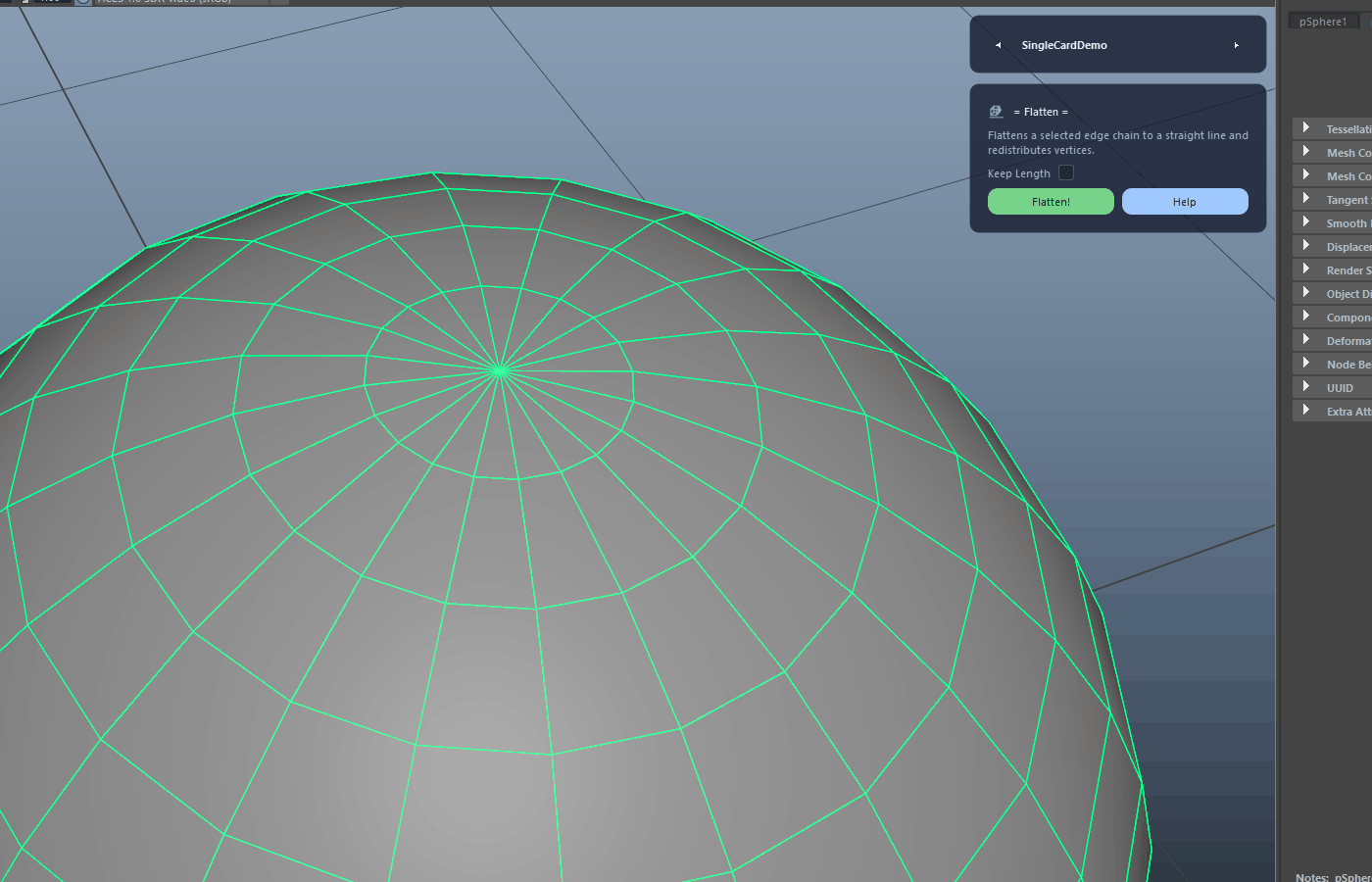The image size is (1372, 882).
Task: Expand the Extra Attributes section
Action: [x=1332, y=411]
